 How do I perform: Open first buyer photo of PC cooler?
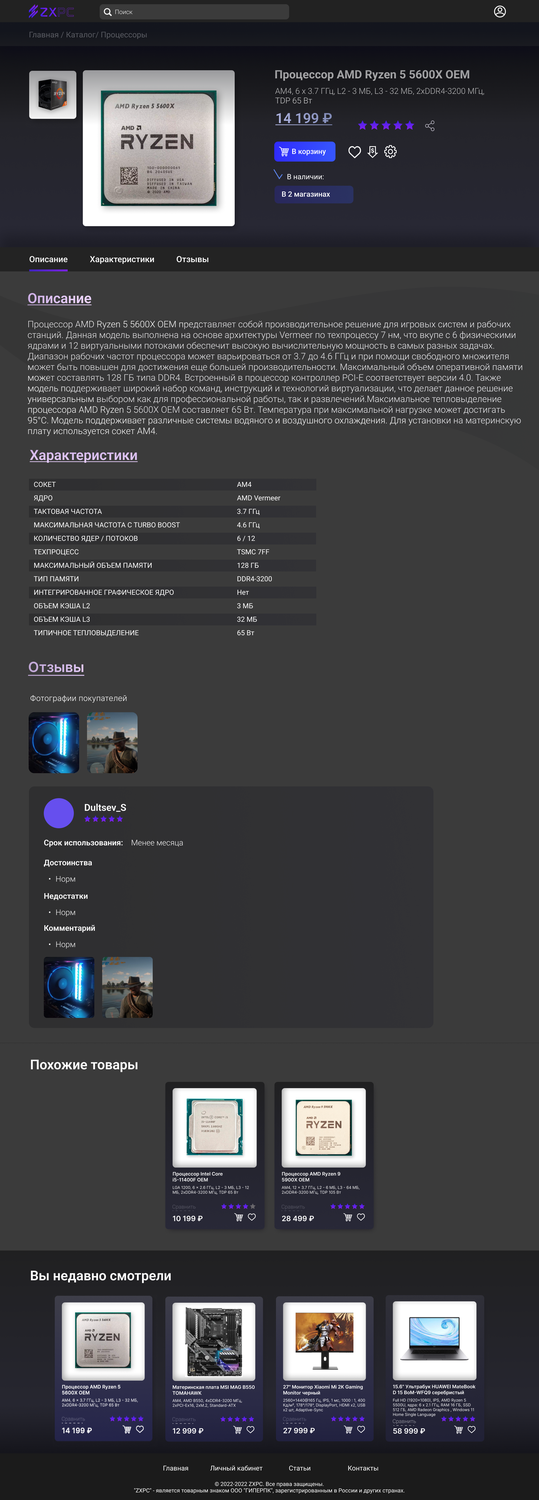[54, 742]
